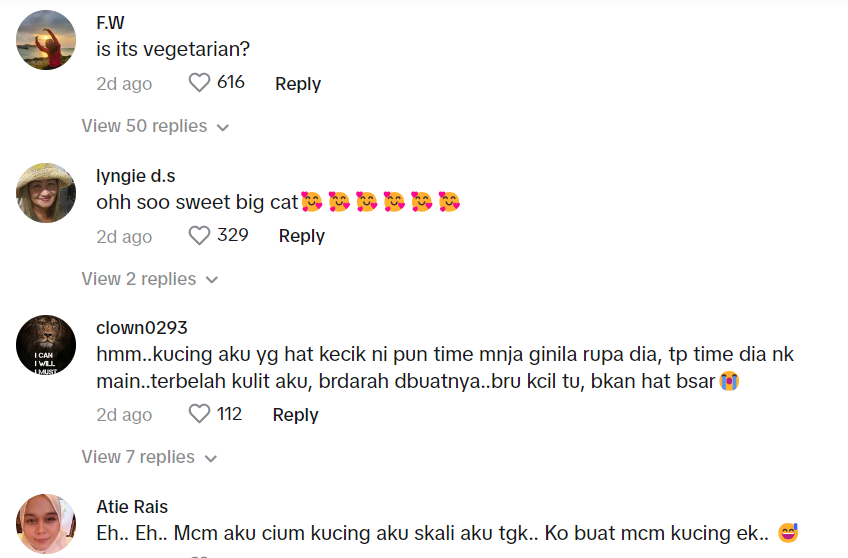Visit clown0293 username link
Image resolution: width=848 pixels, height=558 pixels.
pos(142,328)
